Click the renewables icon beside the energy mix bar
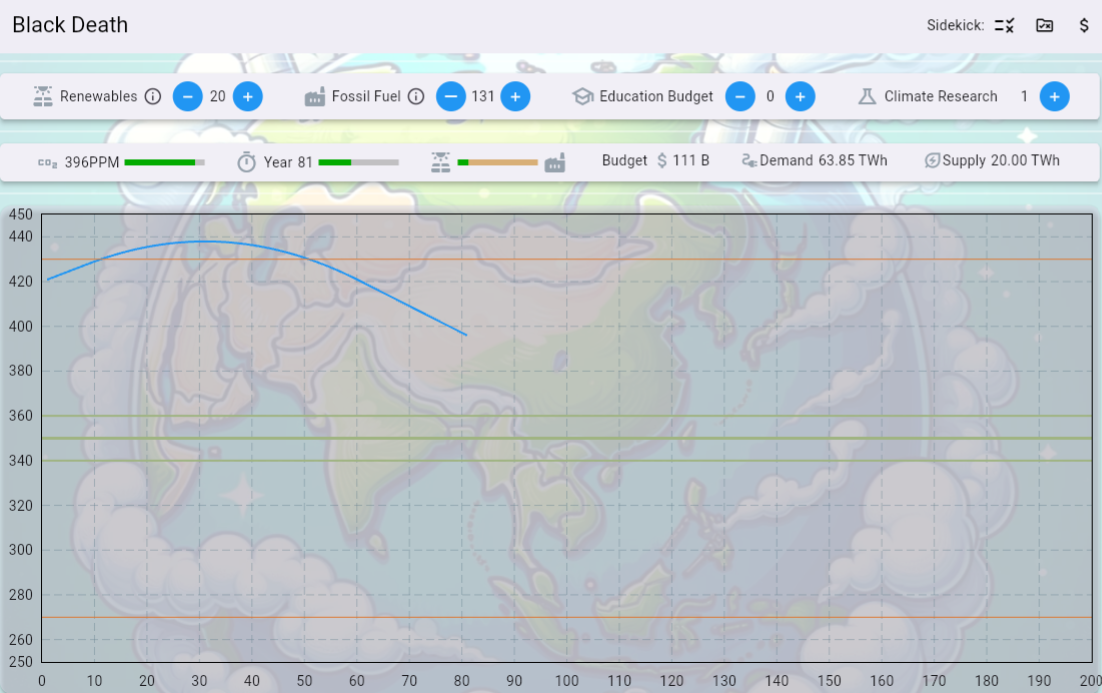Viewport: 1102px width, 693px height. pyautogui.click(x=441, y=162)
